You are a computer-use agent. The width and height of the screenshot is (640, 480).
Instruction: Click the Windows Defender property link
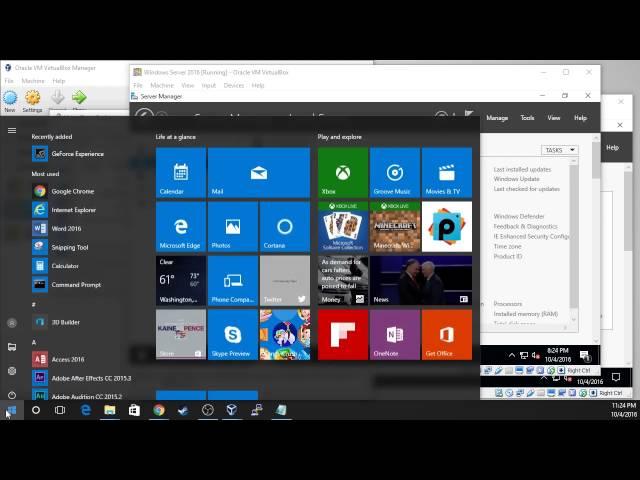pos(519,216)
